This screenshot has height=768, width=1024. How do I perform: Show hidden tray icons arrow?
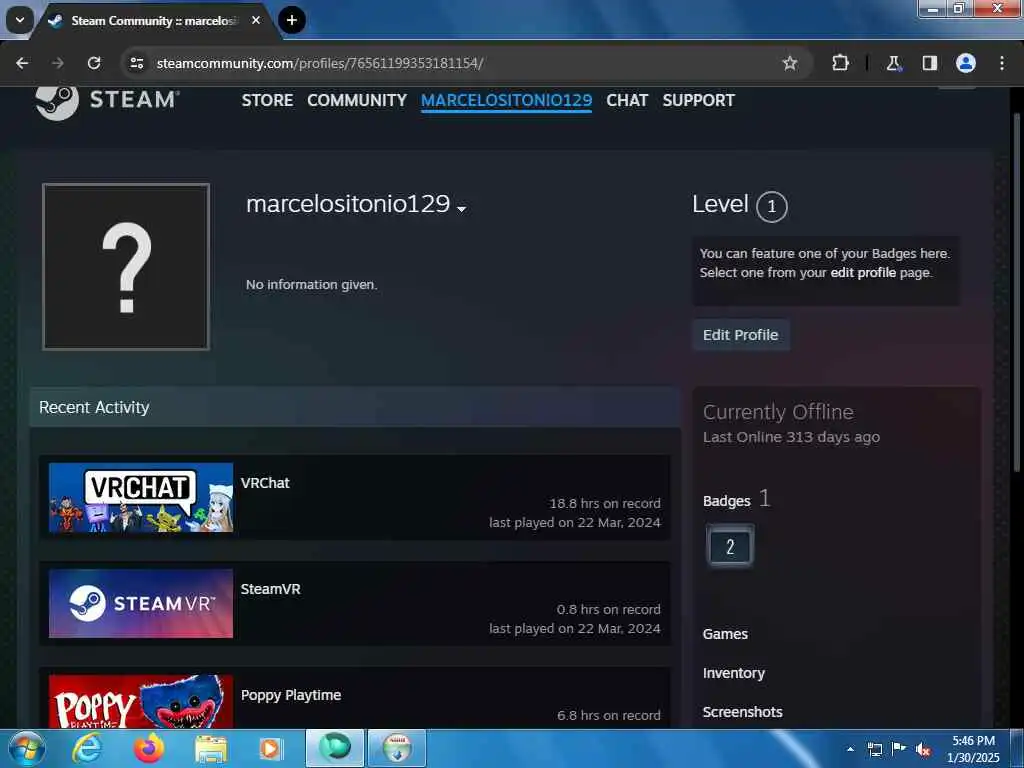[x=850, y=749]
